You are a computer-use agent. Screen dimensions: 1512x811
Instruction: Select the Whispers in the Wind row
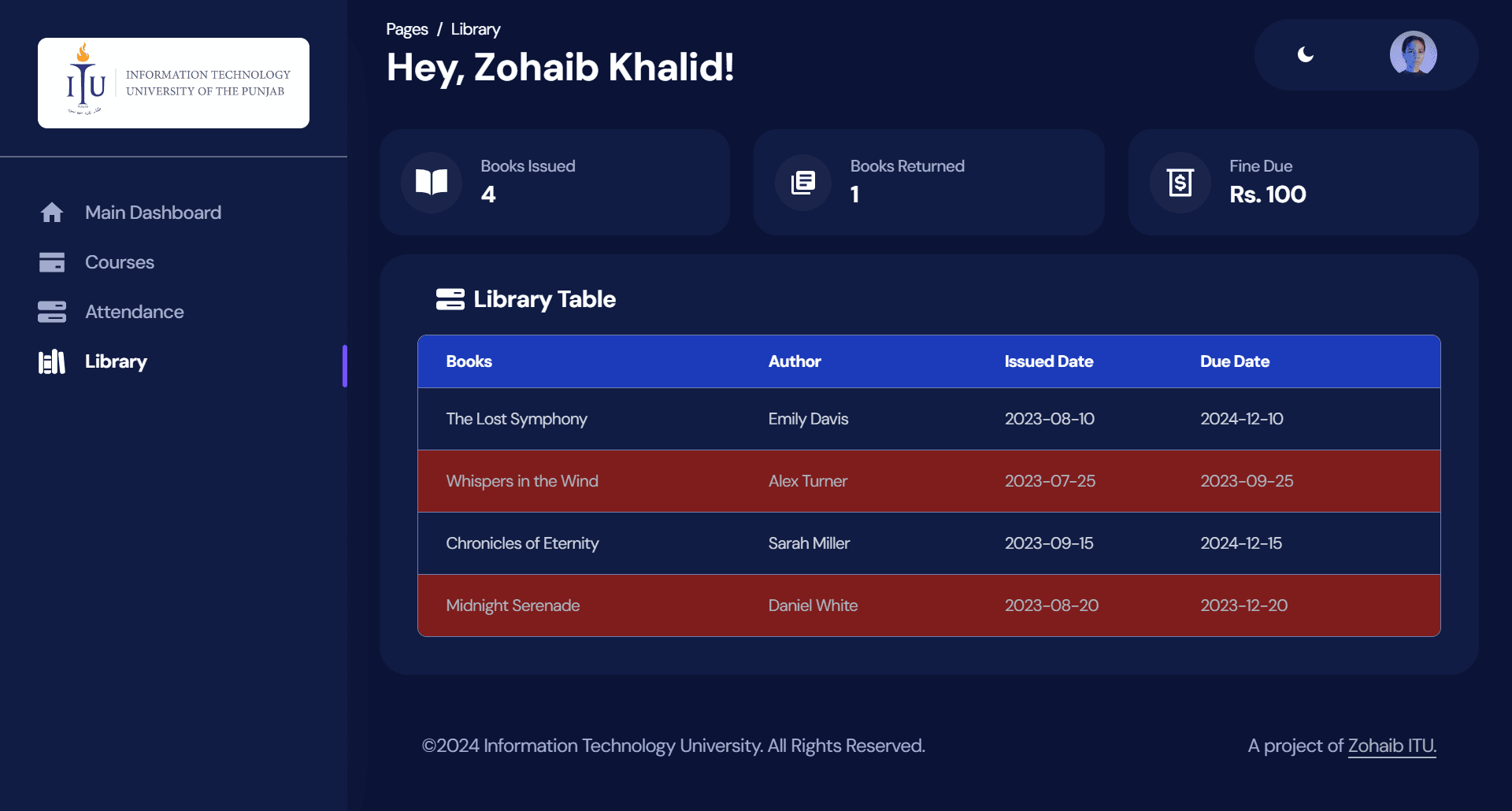pos(929,481)
